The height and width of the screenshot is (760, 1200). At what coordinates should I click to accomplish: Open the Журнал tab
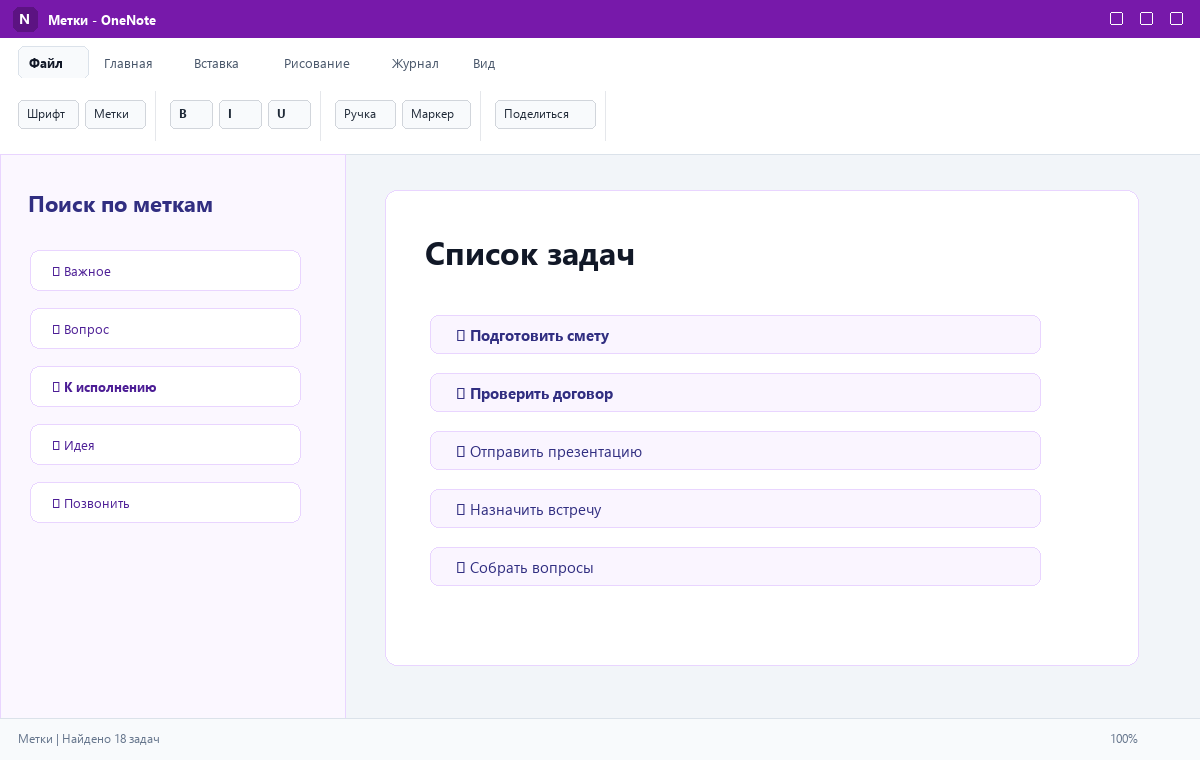tap(415, 63)
